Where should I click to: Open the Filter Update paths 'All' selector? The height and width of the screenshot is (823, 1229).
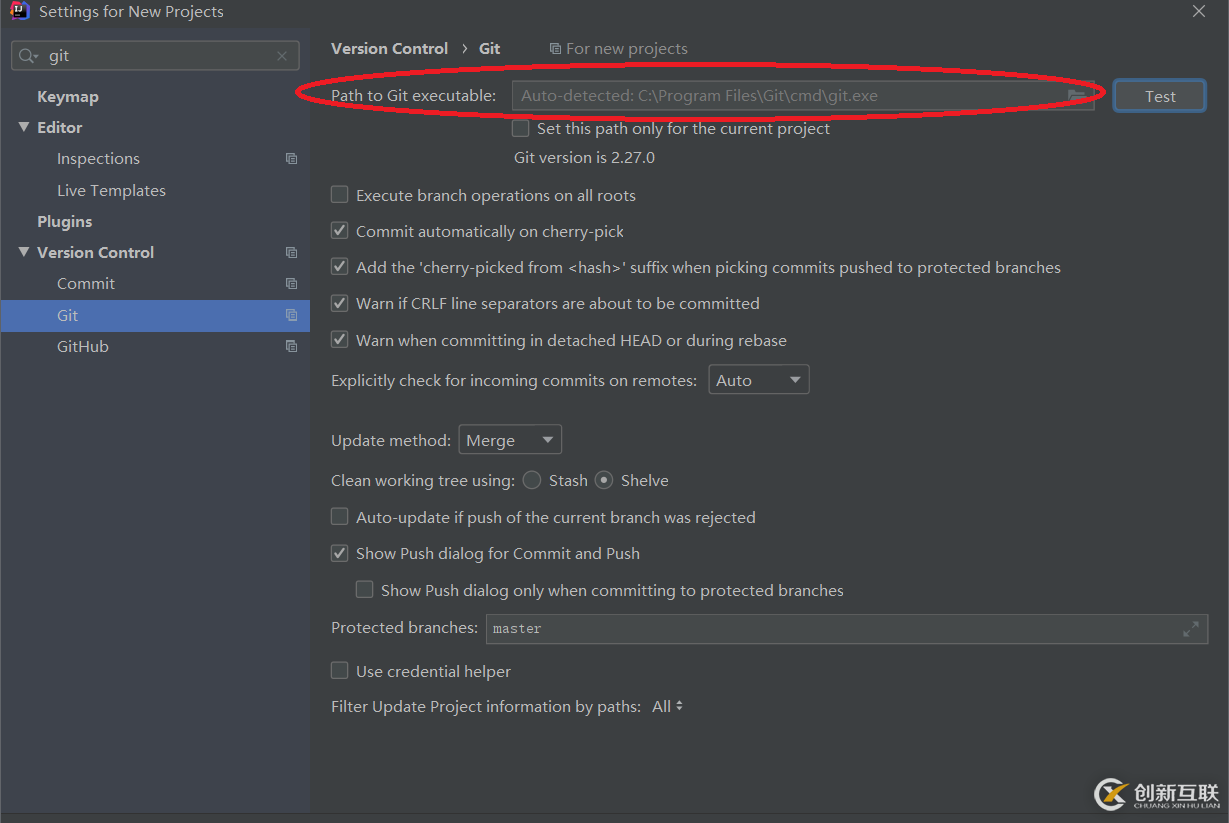point(668,706)
